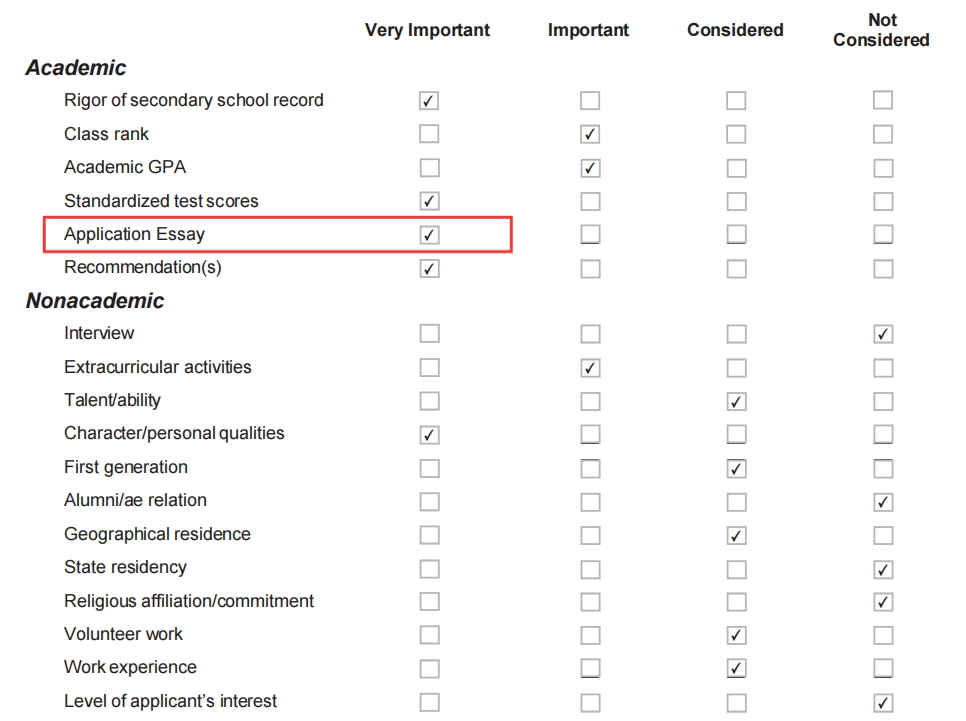Uncheck Very Important for Application Essay
Screen dimensions: 966x721
429,234
